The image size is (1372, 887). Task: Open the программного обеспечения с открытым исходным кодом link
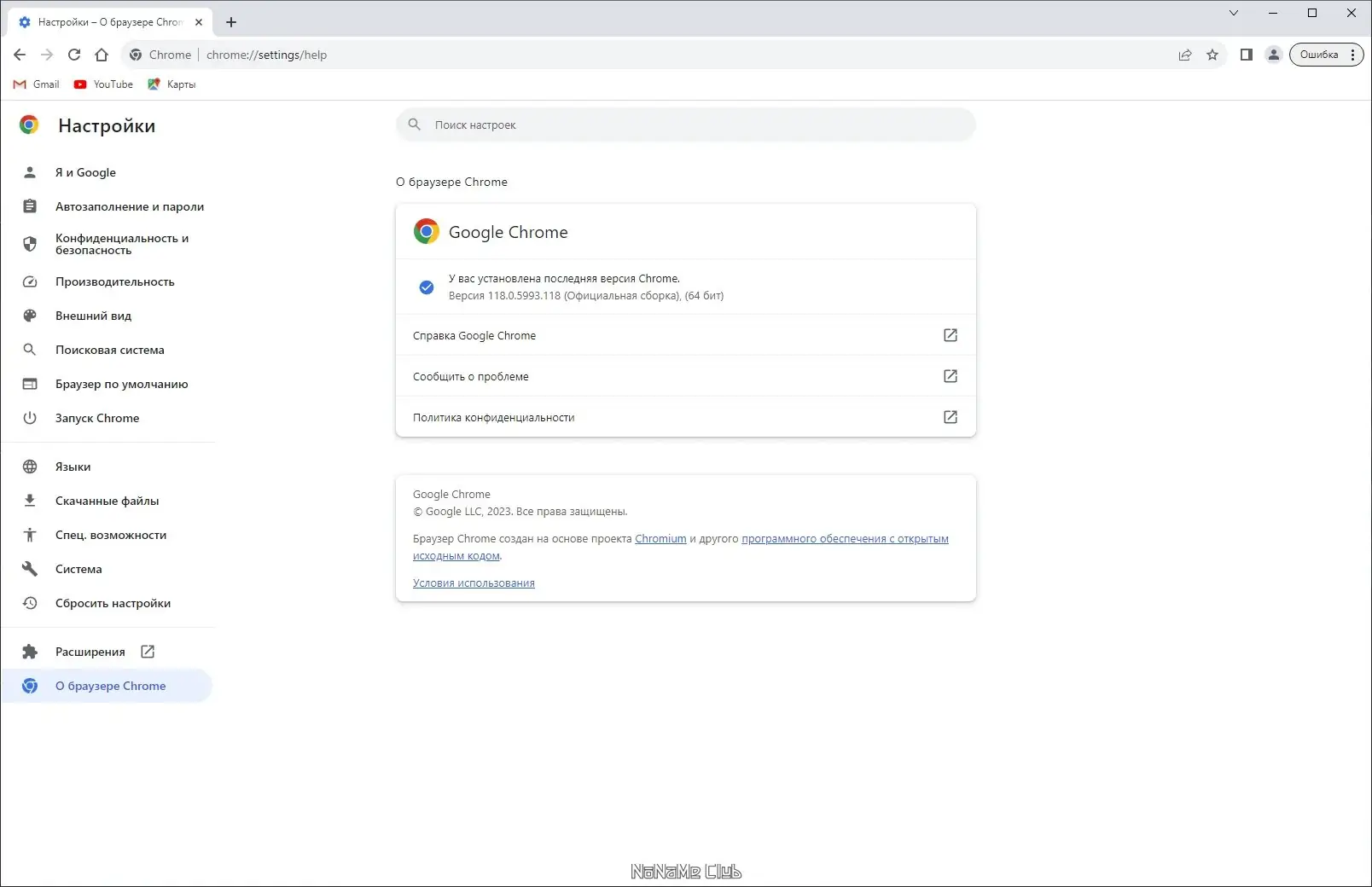coord(845,539)
